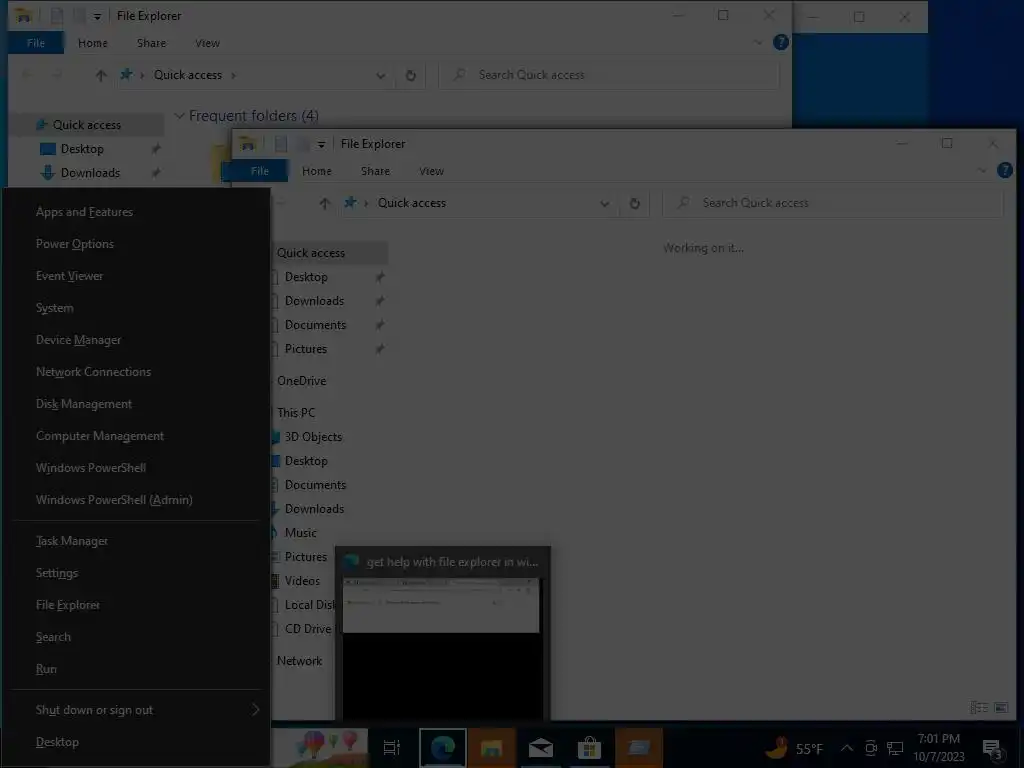Open Task View on the taskbar

(391, 748)
